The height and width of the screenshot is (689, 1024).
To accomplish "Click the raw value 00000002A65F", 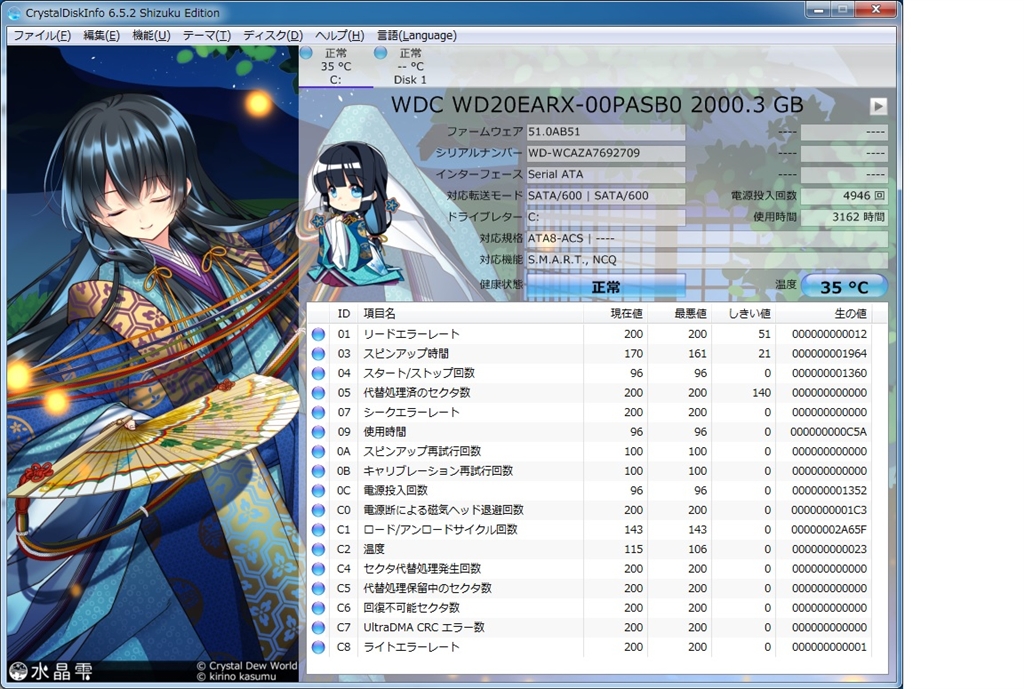I will (x=829, y=530).
